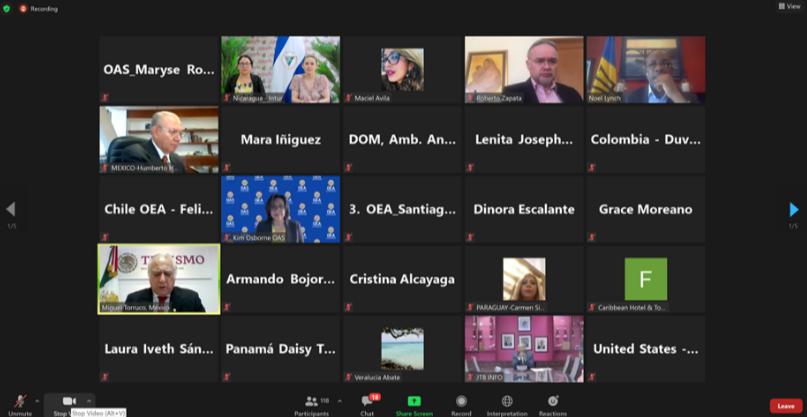
Task: Click the muted mic icon on Dinora Escalante tile
Action: point(470,237)
